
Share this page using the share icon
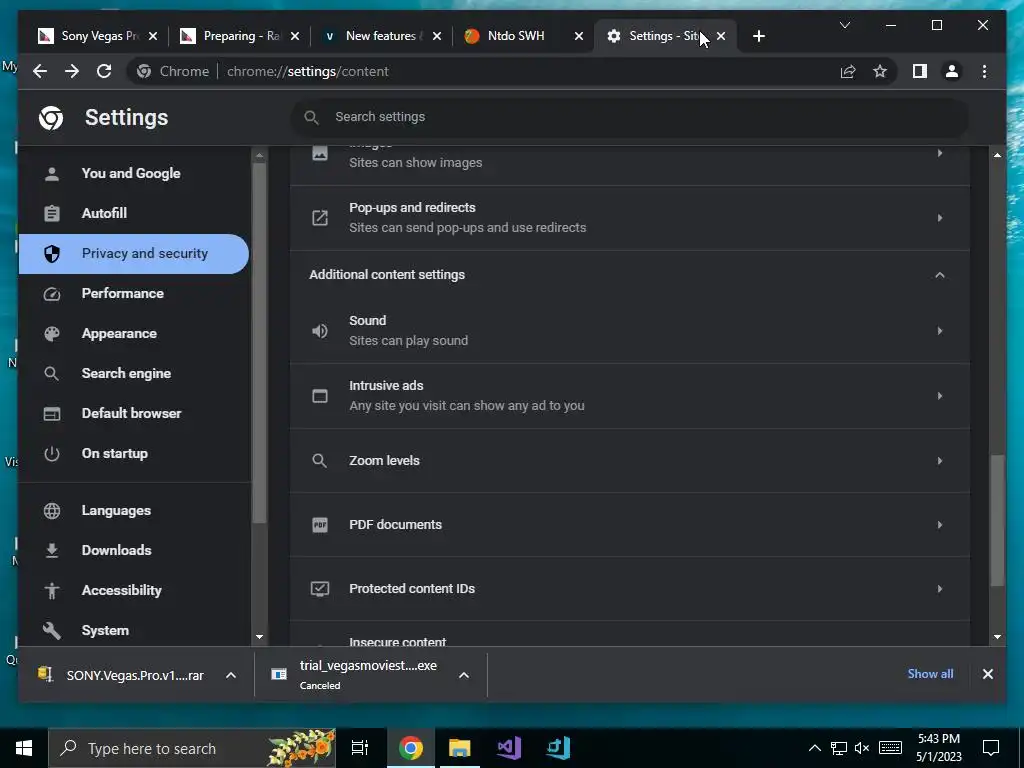coord(848,71)
